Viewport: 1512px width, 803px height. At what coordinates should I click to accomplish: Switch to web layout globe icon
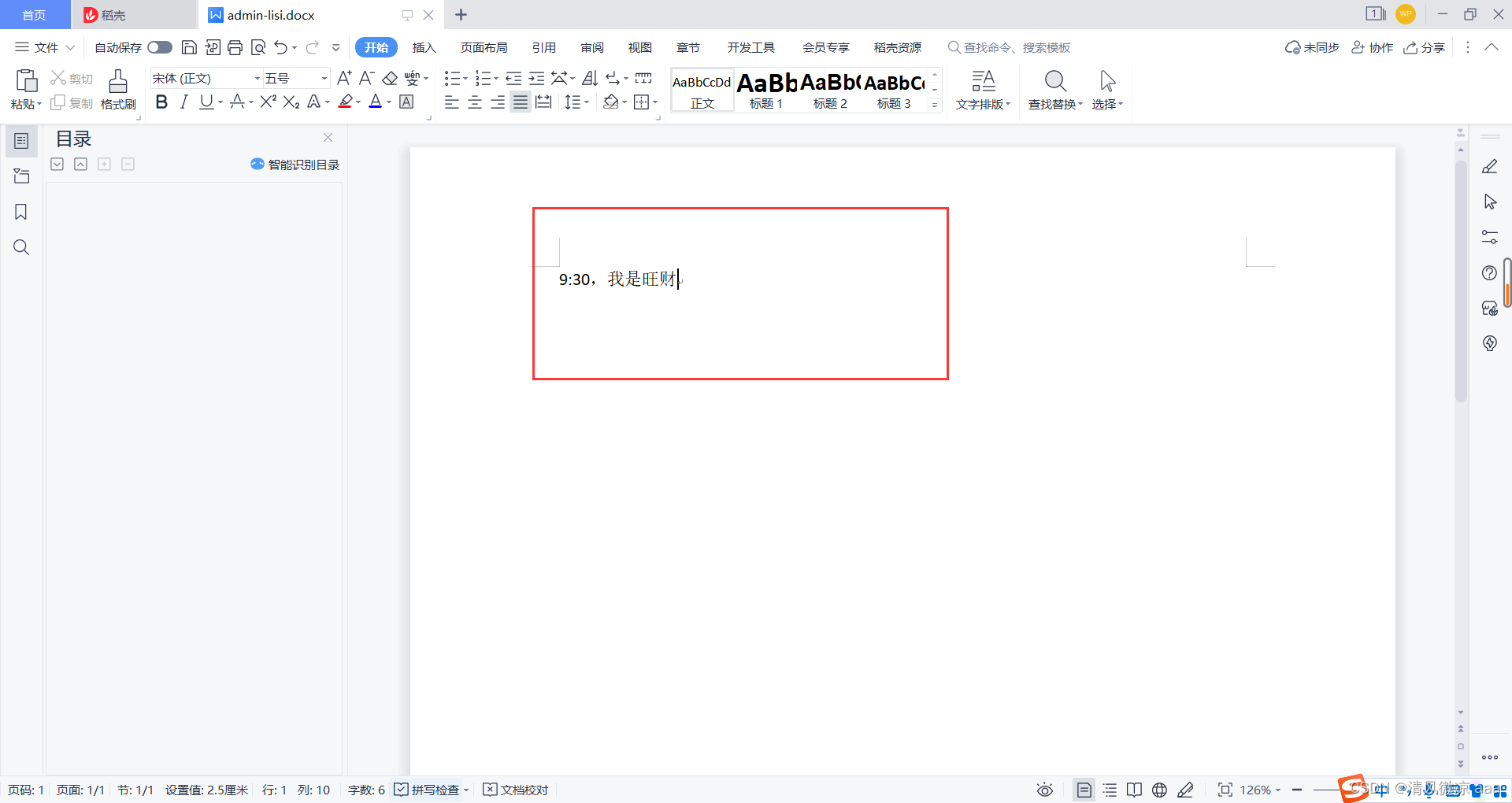pos(1159,790)
